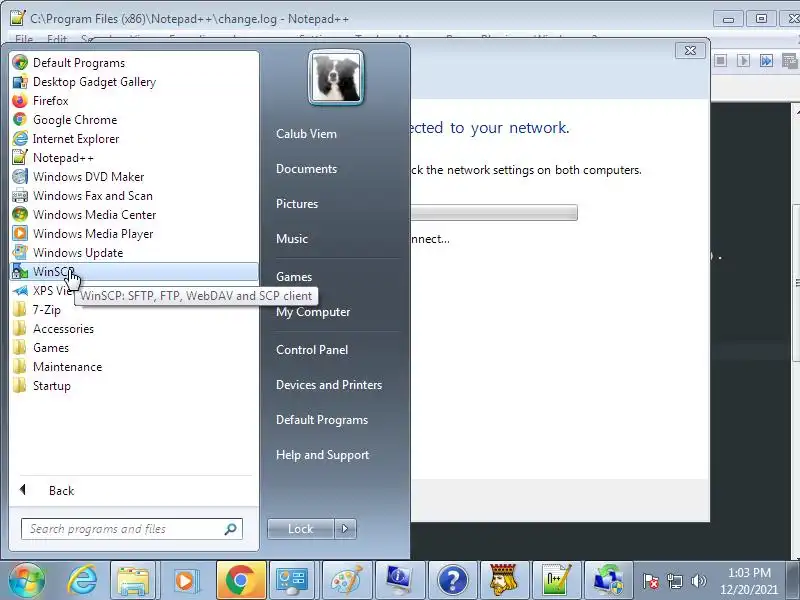The width and height of the screenshot is (800, 600).
Task: Open My Computer
Action: pos(313,312)
